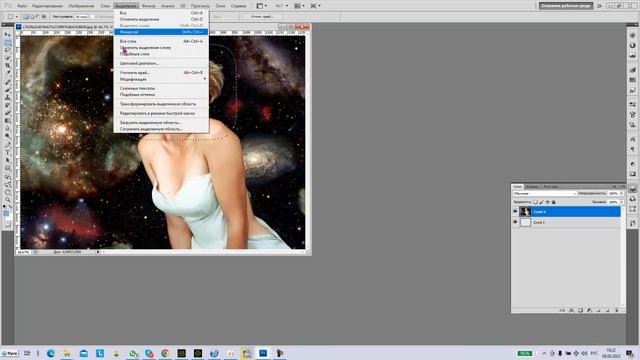Click the Растушевка feather input field
This screenshot has height=360, width=640.
pyautogui.click(x=81, y=17)
